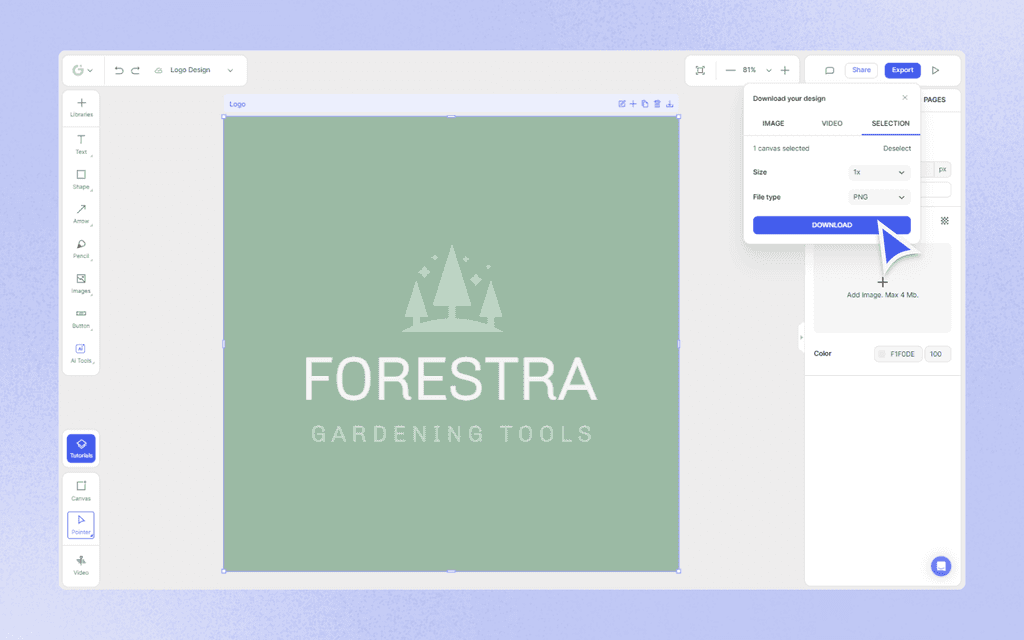Screen dimensions: 1024x640
Task: Expand the Size dropdown showing 1x
Action: point(878,172)
